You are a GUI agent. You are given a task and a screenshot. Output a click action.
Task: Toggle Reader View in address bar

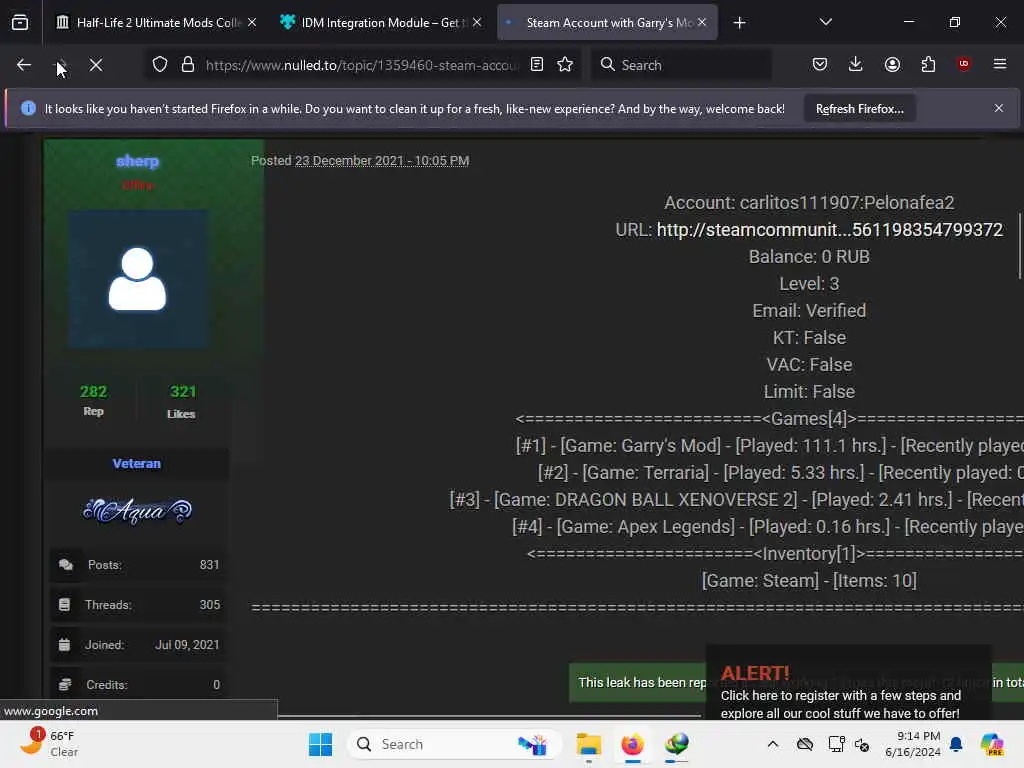coord(537,65)
